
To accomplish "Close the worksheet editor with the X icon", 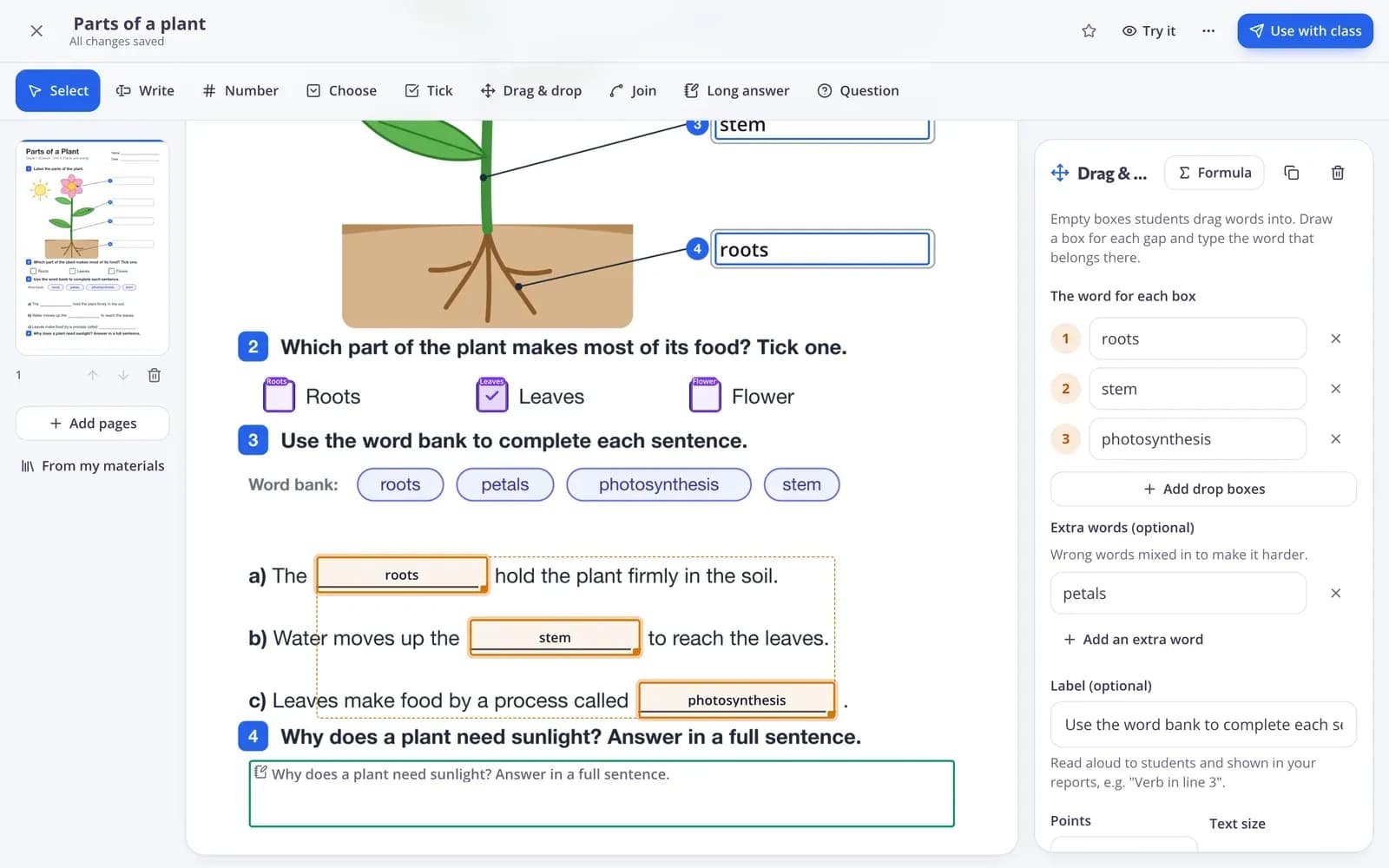I will coord(36,31).
